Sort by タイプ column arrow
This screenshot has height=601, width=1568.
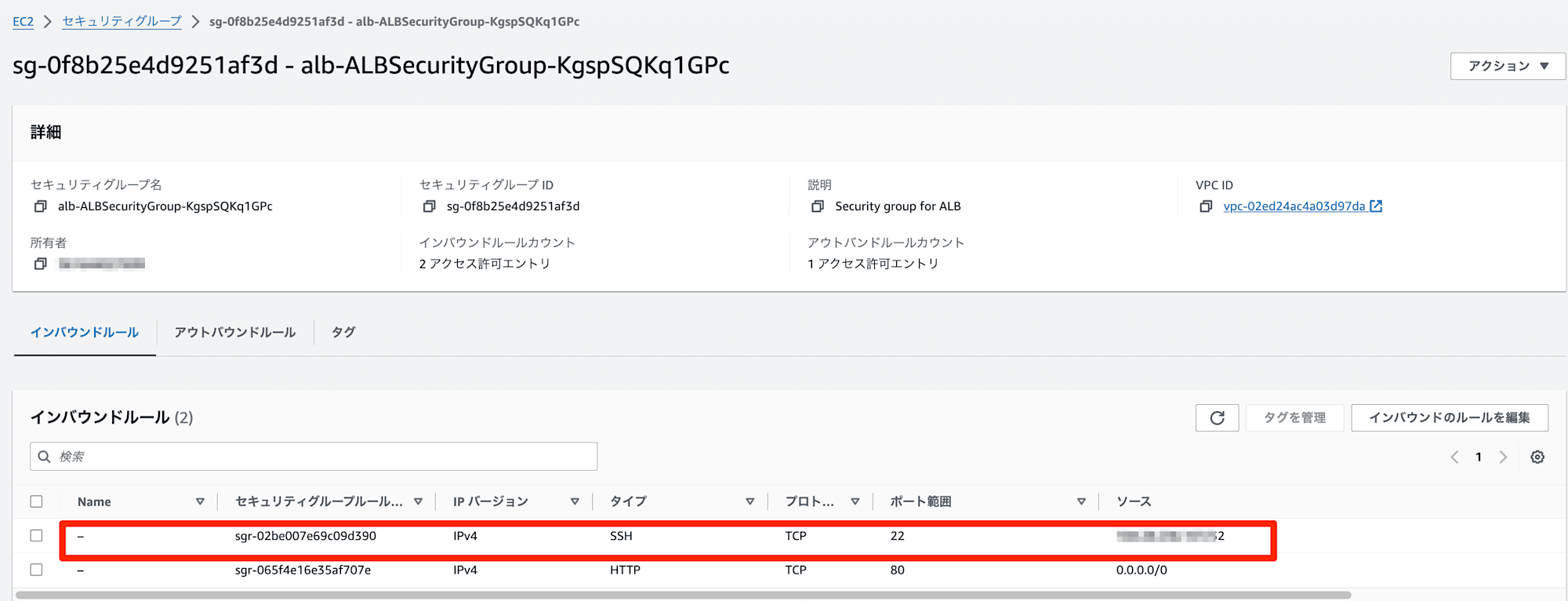(750, 501)
